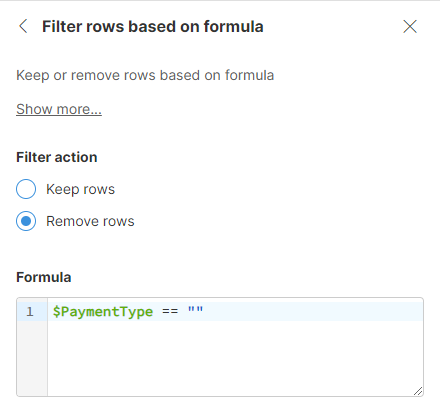Image resolution: width=440 pixels, height=412 pixels.
Task: Go back using the left chevron arrow
Action: (x=23, y=26)
